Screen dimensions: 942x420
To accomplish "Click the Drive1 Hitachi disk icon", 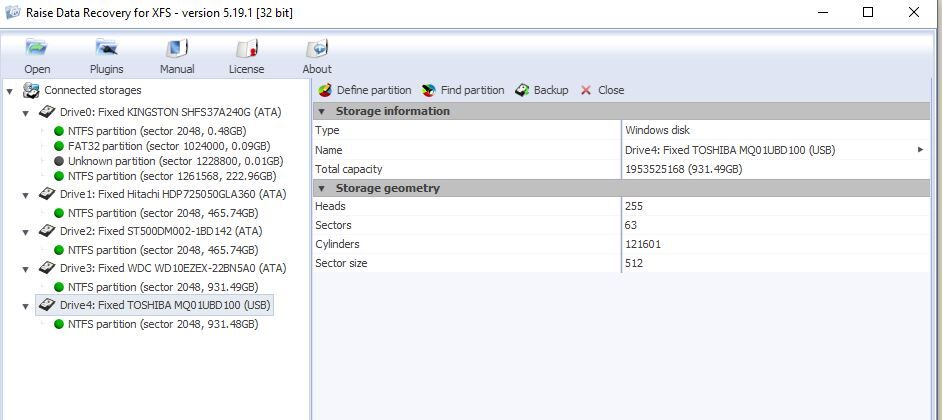I will 47,194.
